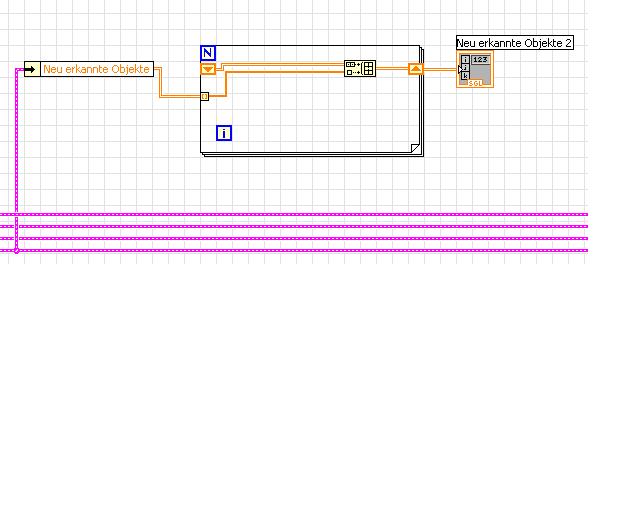Click the auto-indexing input tunnel of the loop
640x512 pixels.
coord(205,96)
